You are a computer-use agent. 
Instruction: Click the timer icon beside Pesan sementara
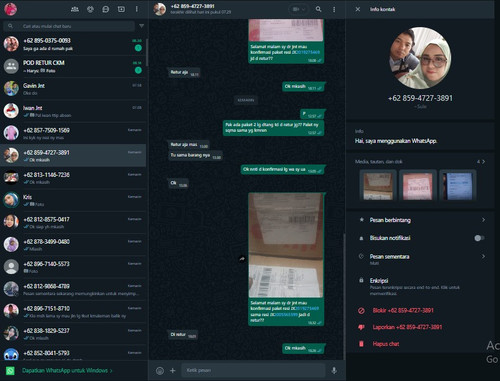[361, 256]
